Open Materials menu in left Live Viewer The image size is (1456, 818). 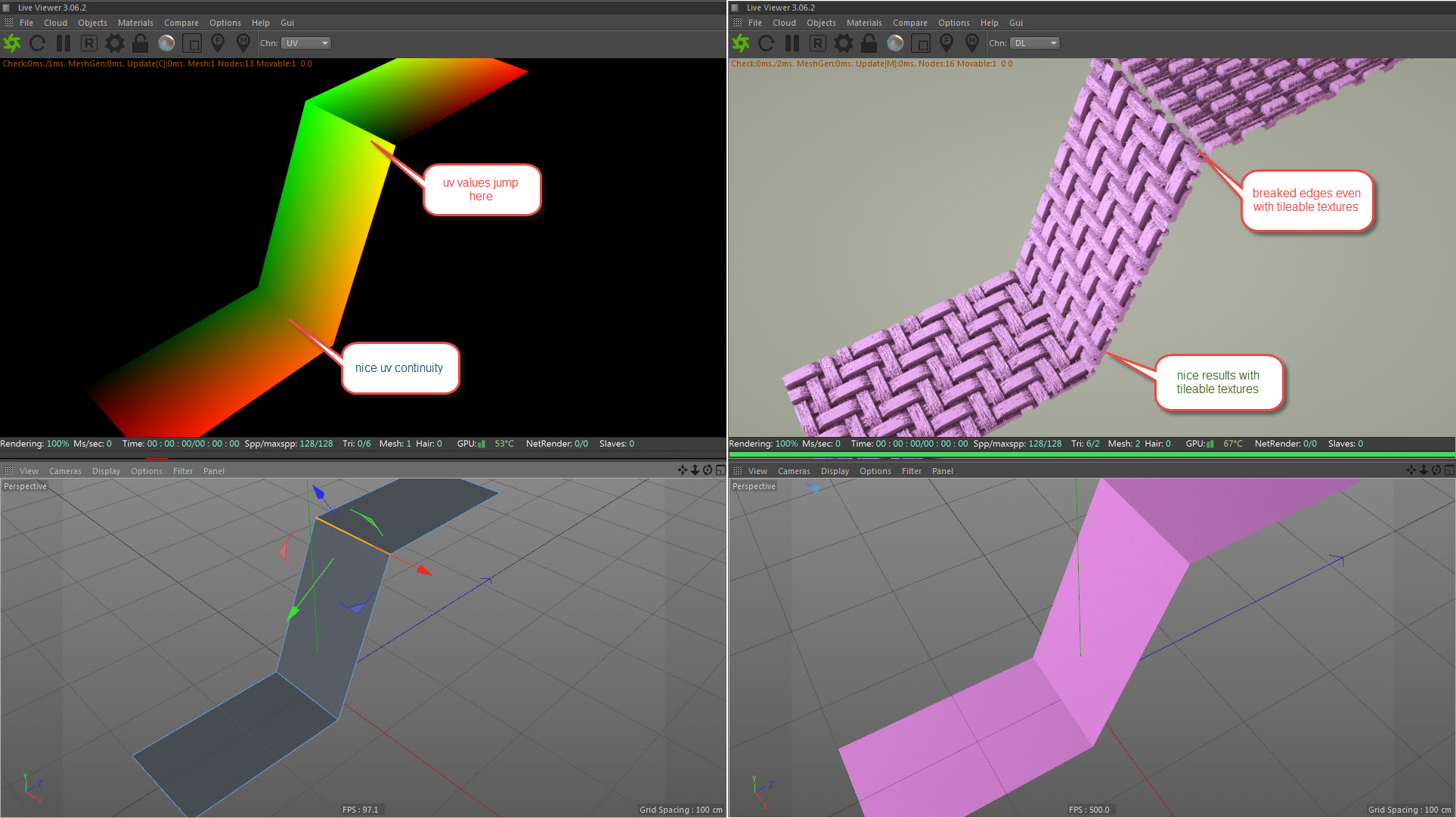click(135, 23)
